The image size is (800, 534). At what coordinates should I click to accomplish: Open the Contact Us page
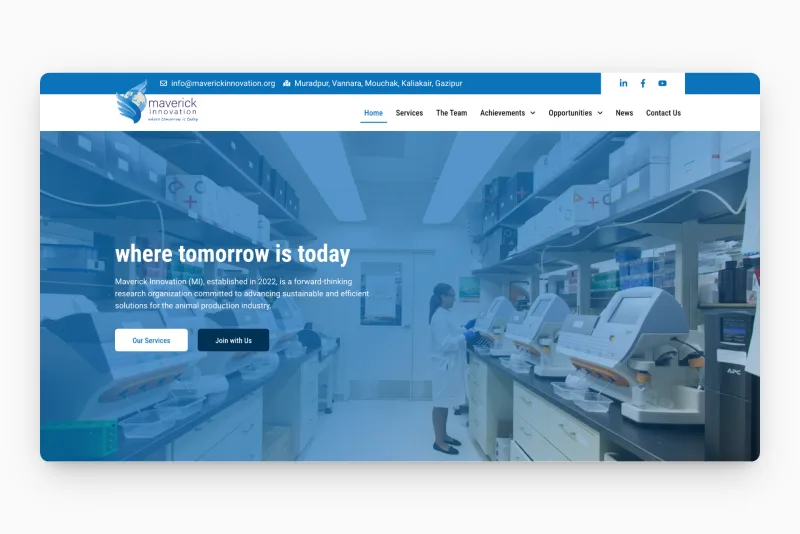(663, 113)
